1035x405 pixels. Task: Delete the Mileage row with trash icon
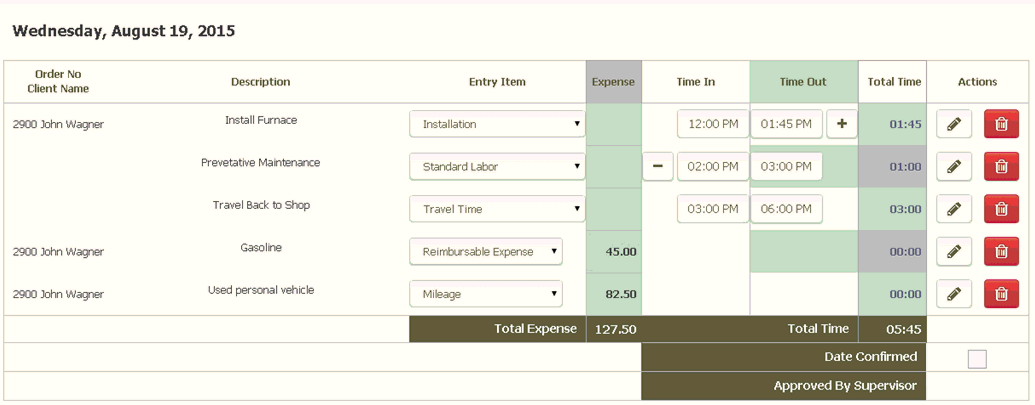coord(1001,294)
